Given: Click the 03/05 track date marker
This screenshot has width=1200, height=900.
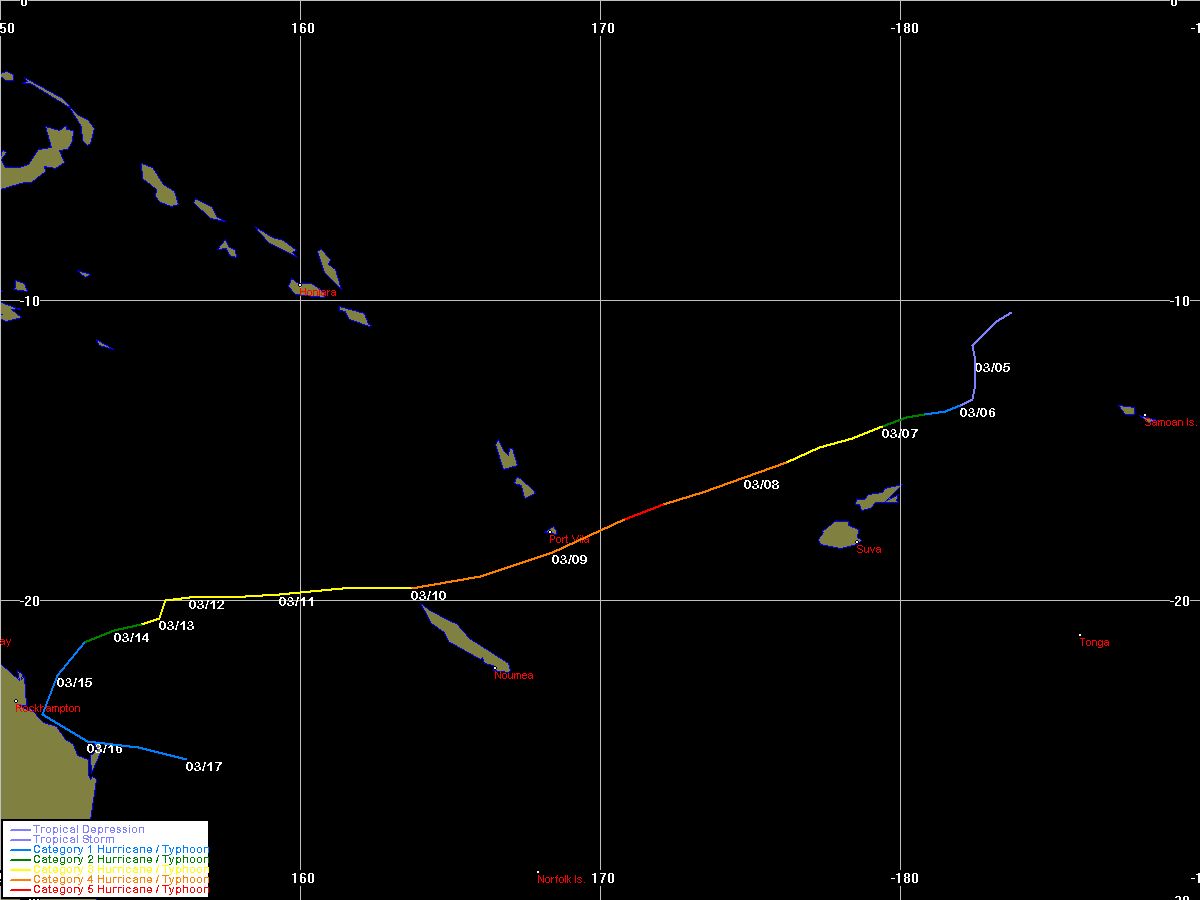Looking at the screenshot, I should (x=993, y=368).
